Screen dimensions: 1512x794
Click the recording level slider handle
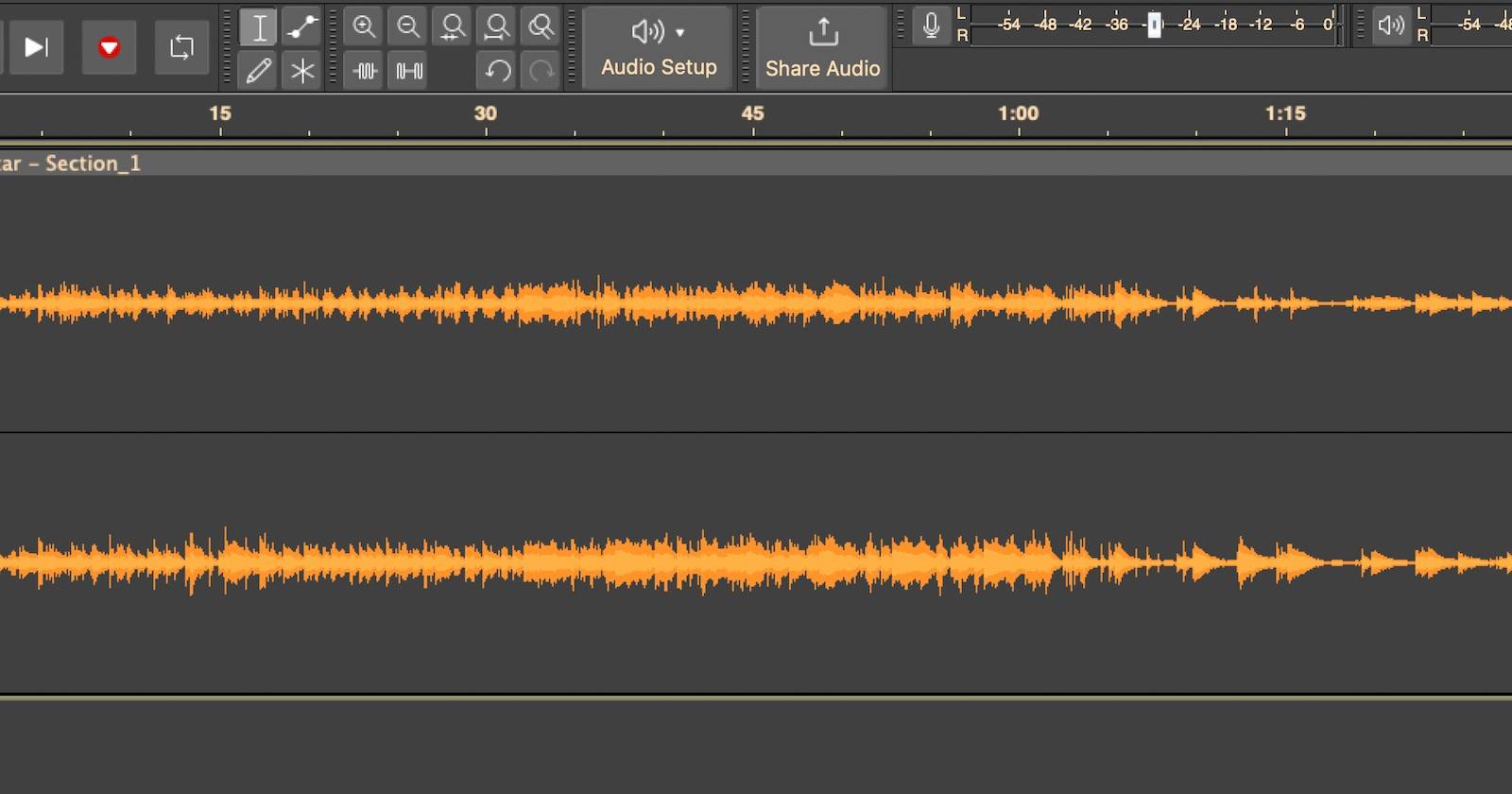[1154, 26]
